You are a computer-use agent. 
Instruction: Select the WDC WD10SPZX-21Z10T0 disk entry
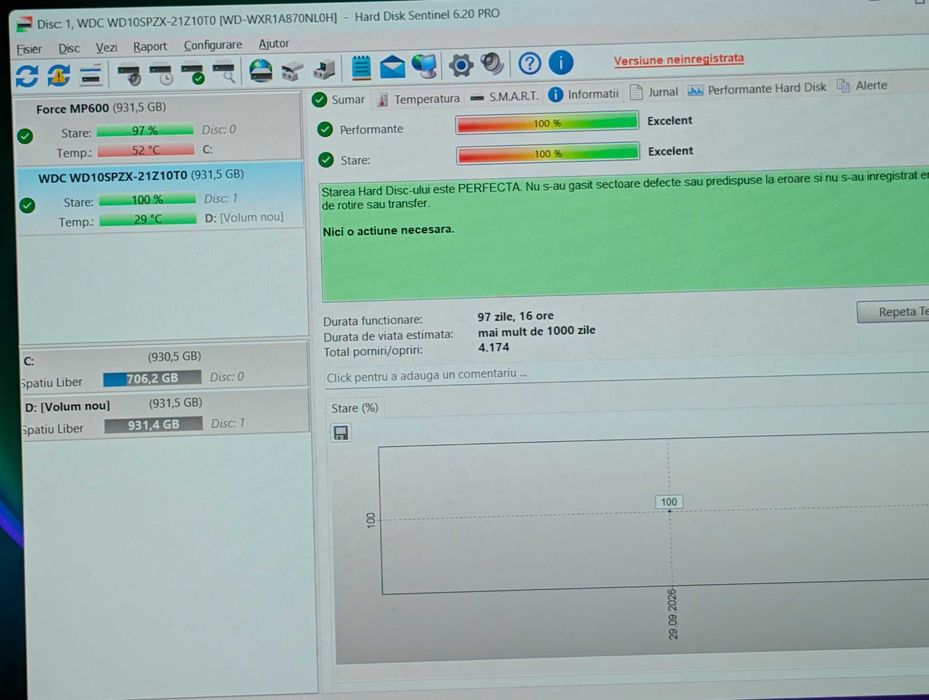click(161, 198)
